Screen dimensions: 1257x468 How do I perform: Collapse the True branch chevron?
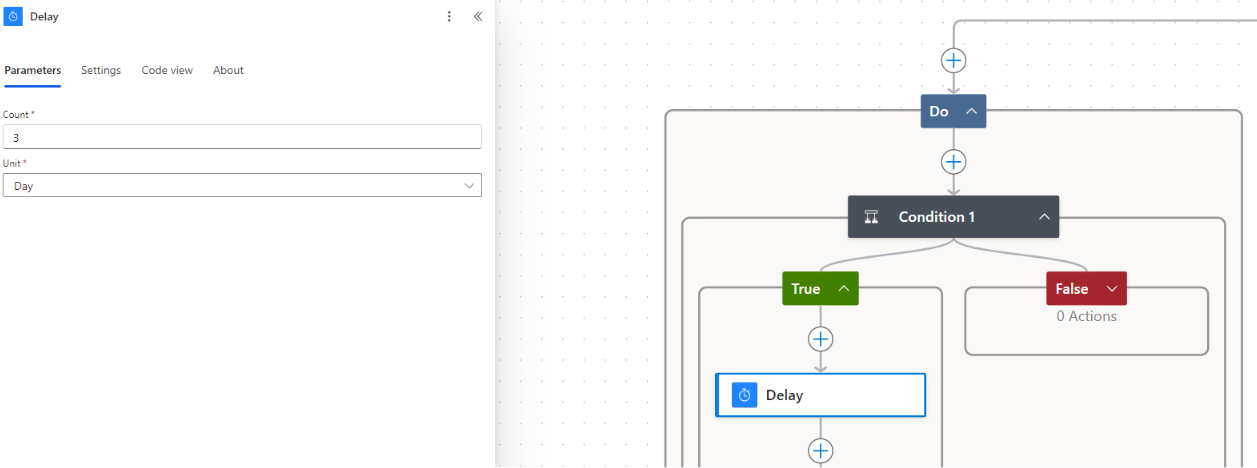click(x=843, y=289)
